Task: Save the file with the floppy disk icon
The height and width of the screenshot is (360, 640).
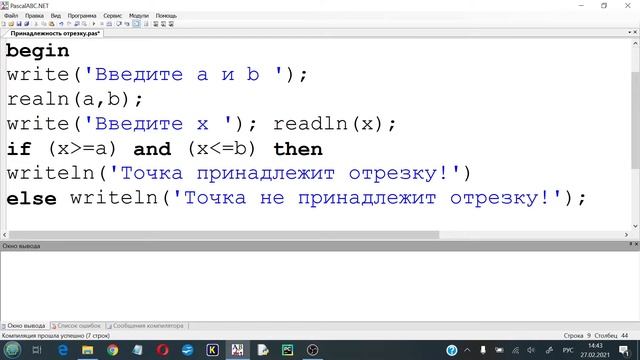Action: click(x=19, y=24)
